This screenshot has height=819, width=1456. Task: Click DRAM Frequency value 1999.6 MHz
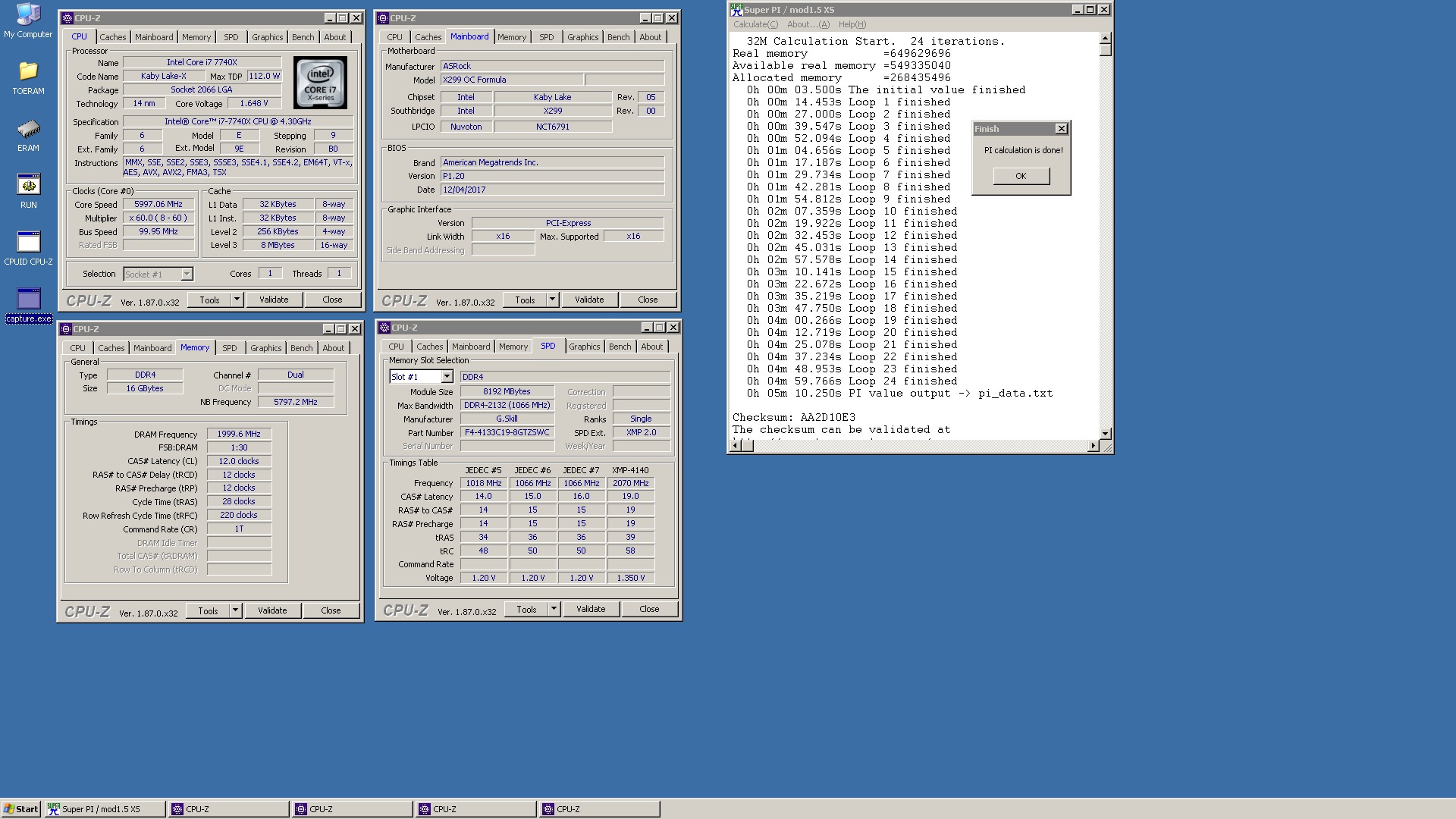(239, 435)
